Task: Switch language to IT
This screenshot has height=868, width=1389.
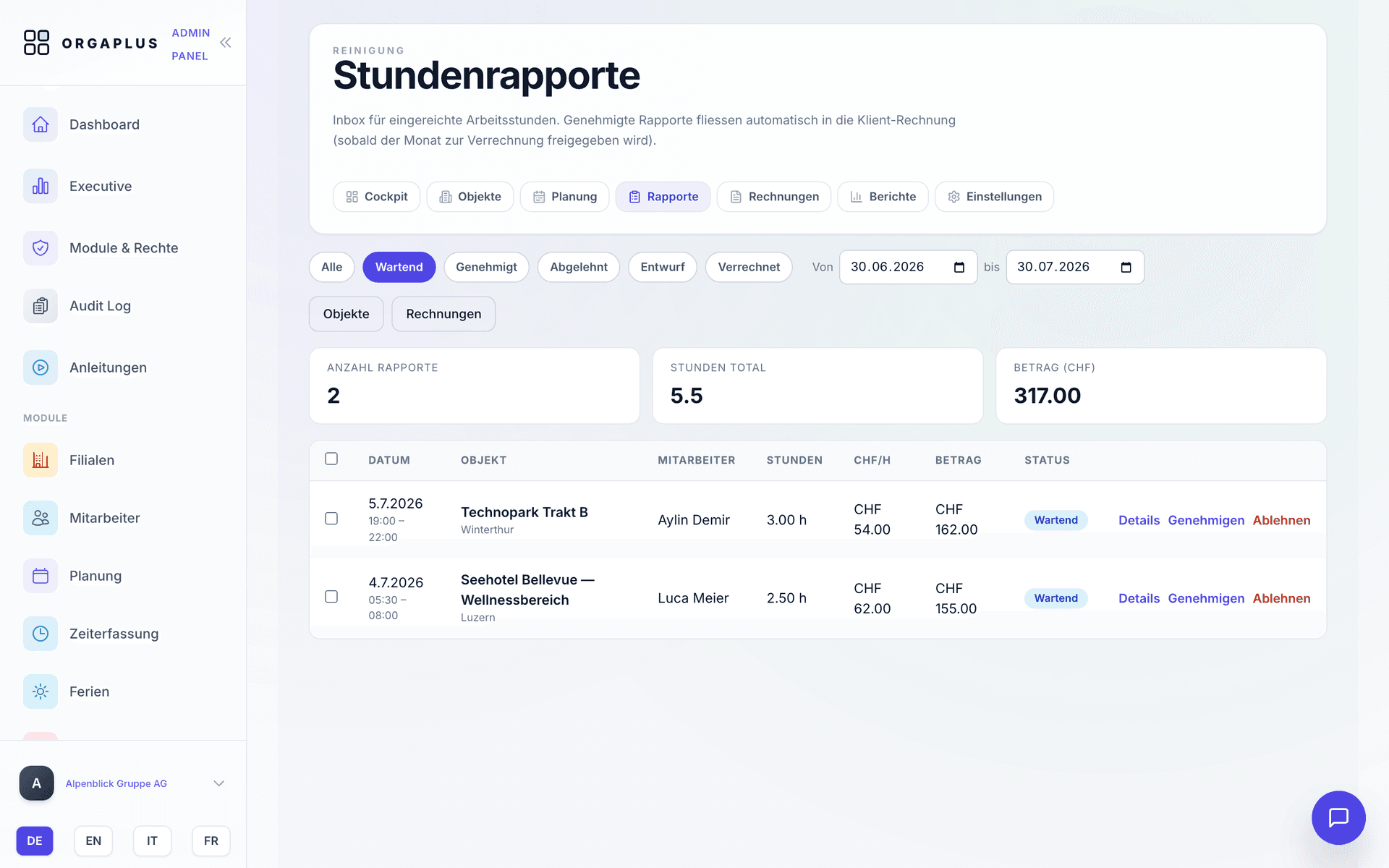Action: (x=152, y=841)
